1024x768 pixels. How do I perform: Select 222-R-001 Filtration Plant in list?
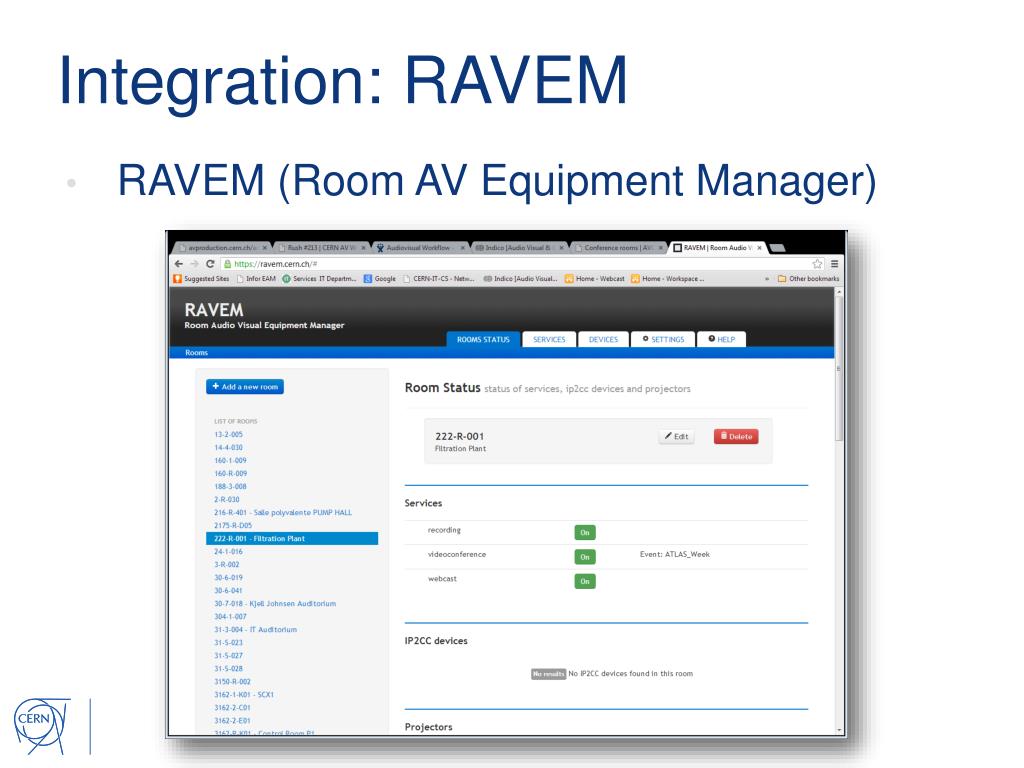click(292, 539)
